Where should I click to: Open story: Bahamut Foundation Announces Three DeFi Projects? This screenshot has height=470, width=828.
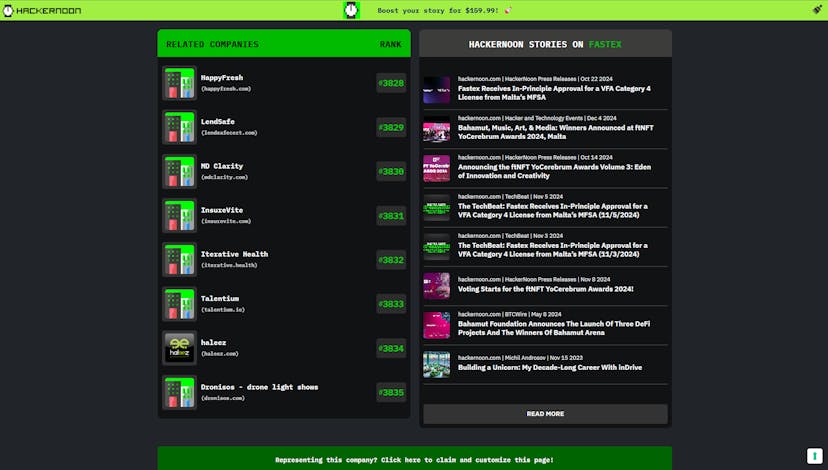554,328
